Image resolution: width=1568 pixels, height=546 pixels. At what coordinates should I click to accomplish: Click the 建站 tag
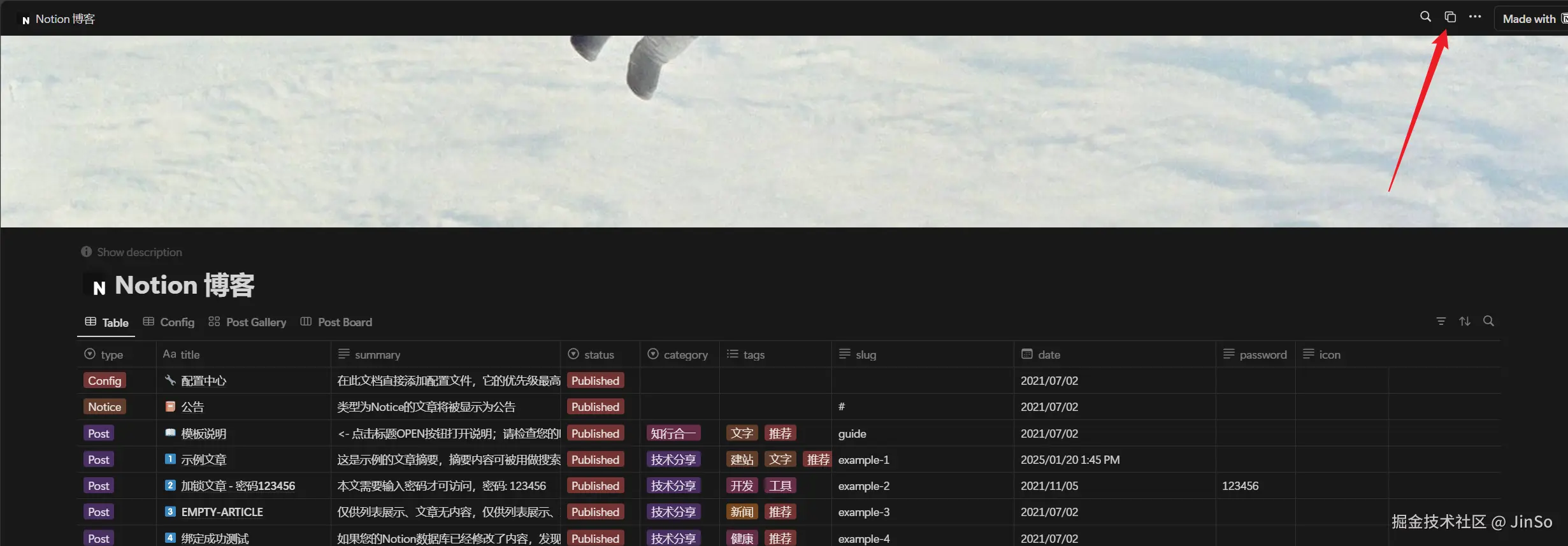tap(742, 459)
